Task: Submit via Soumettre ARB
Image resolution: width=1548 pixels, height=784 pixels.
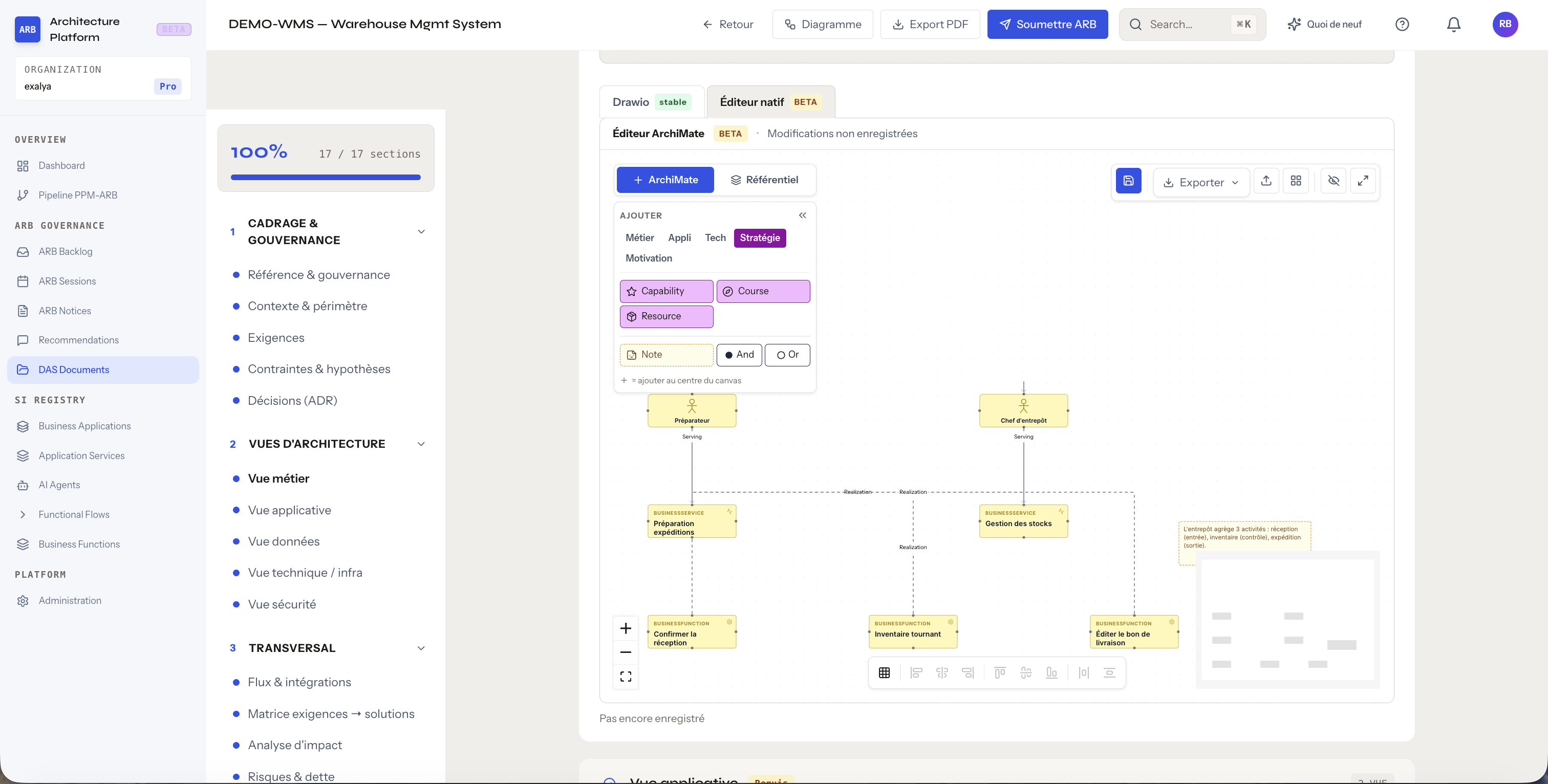Action: (1047, 25)
